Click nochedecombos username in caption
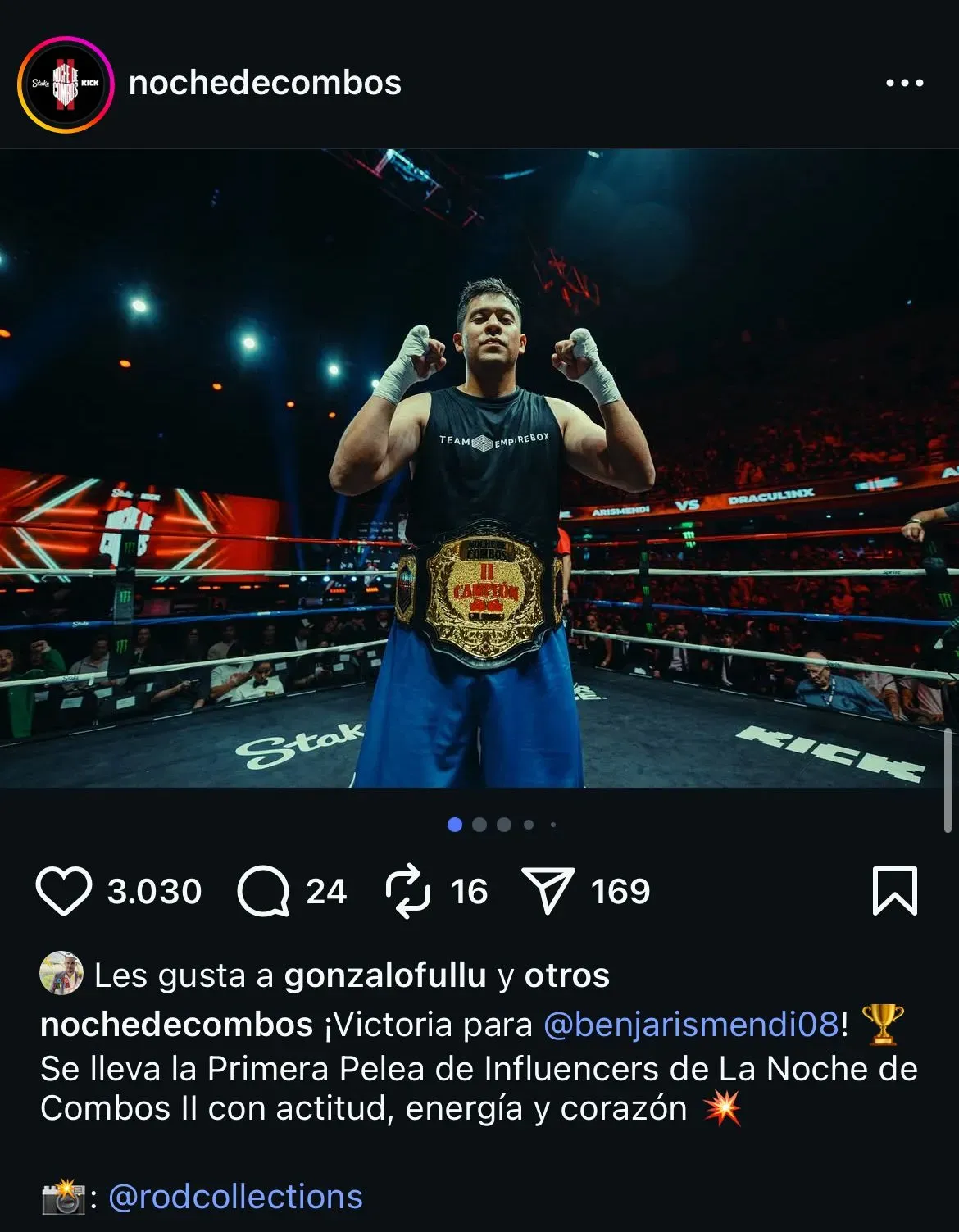 tap(176, 1024)
